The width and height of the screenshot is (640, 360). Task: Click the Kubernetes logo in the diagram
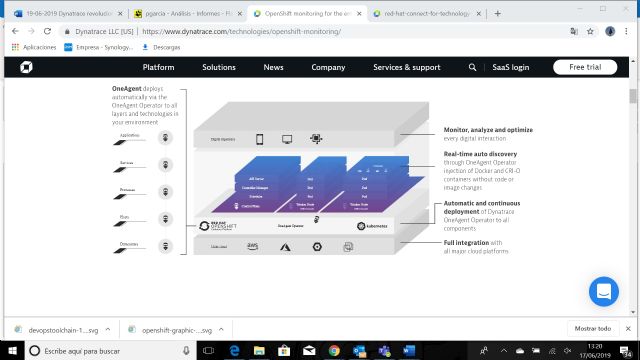pos(372,226)
